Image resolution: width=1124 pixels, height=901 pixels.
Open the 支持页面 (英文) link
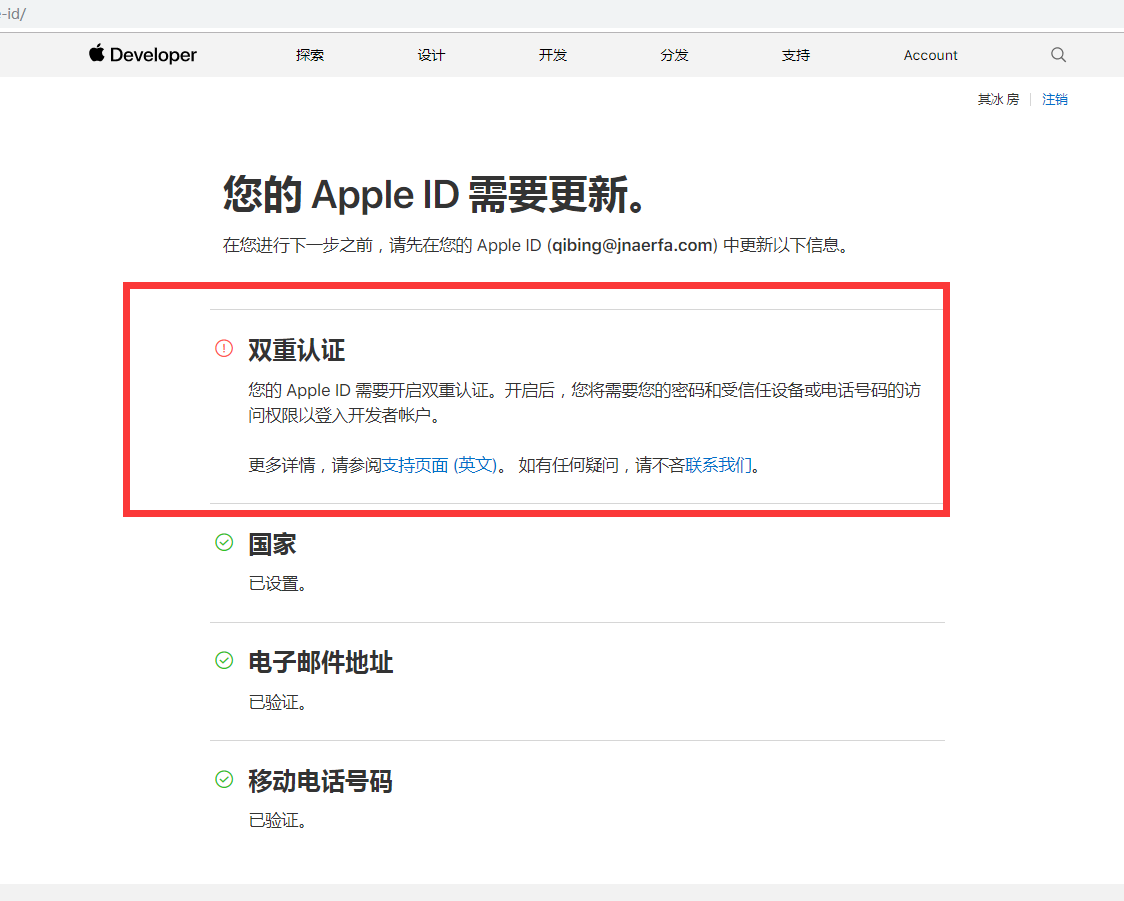(439, 465)
